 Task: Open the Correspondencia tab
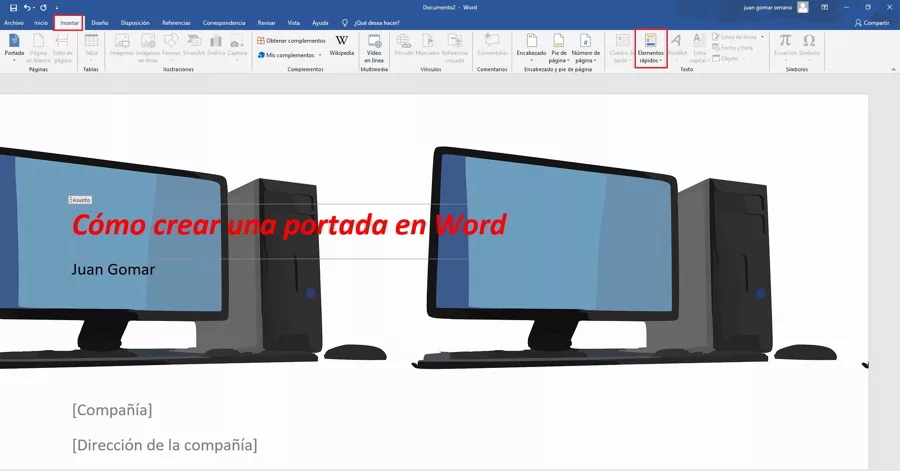(224, 23)
